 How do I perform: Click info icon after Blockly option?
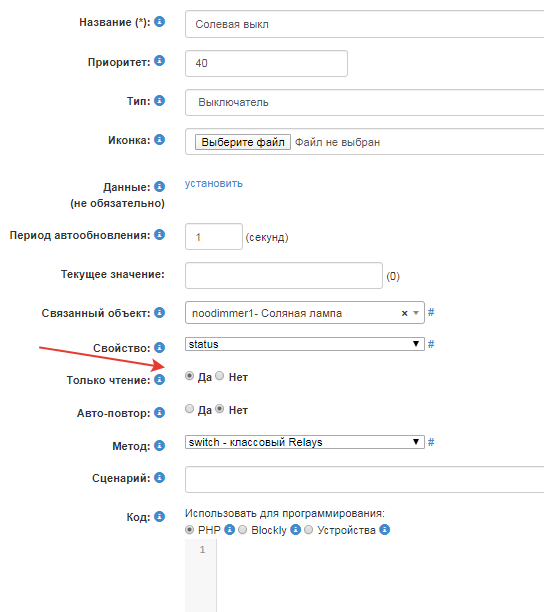coord(295,530)
